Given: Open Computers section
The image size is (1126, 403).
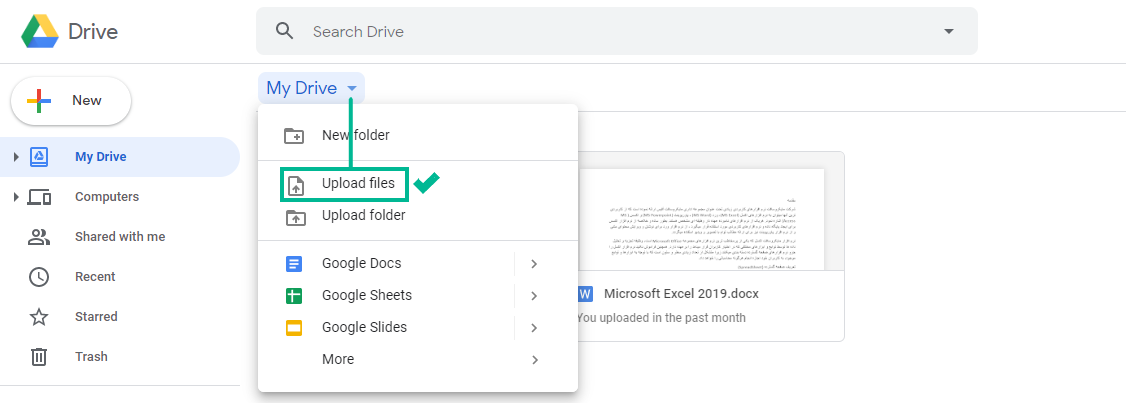Looking at the screenshot, I should (x=107, y=197).
